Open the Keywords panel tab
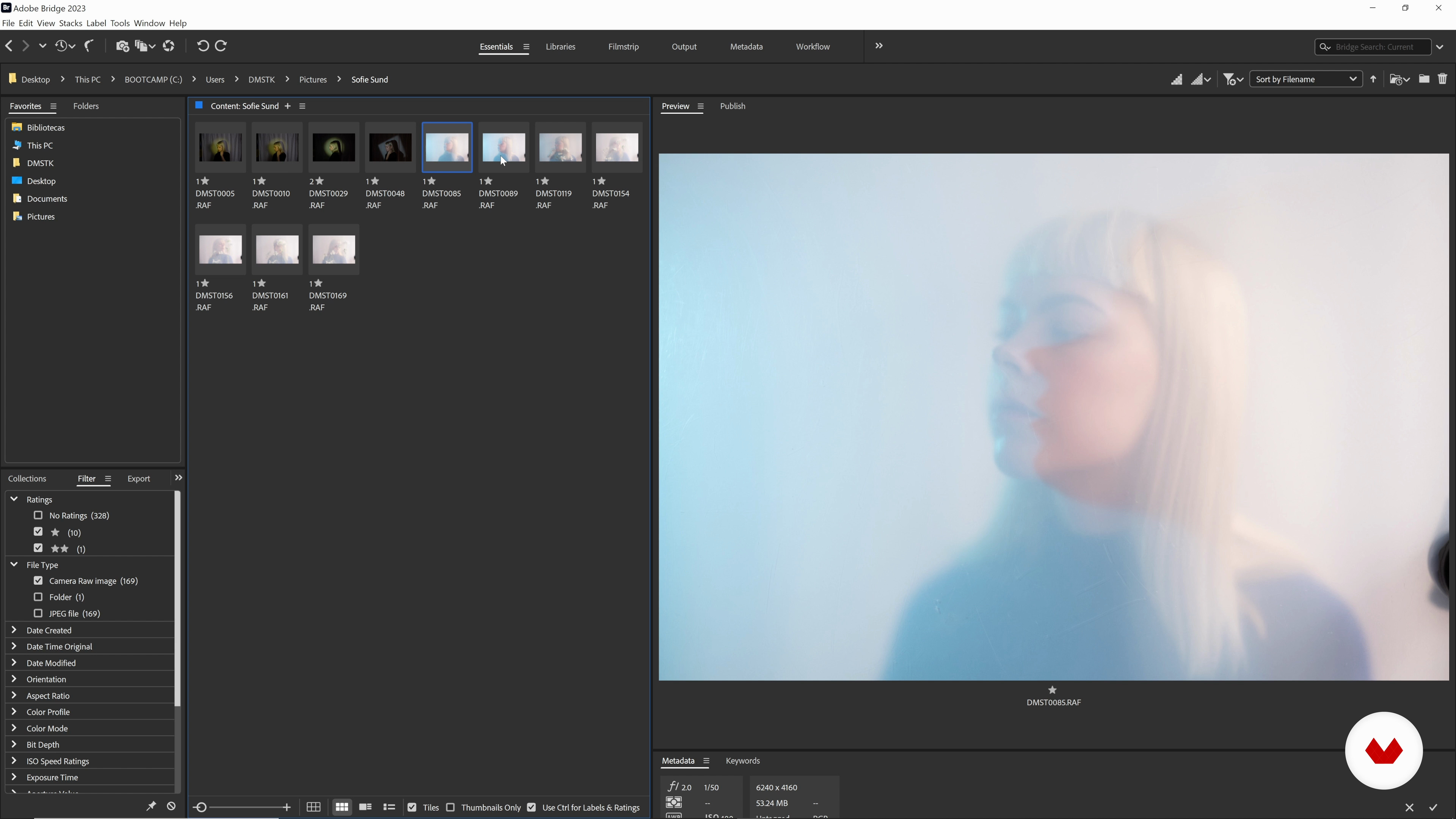This screenshot has width=1456, height=819. coord(742,761)
